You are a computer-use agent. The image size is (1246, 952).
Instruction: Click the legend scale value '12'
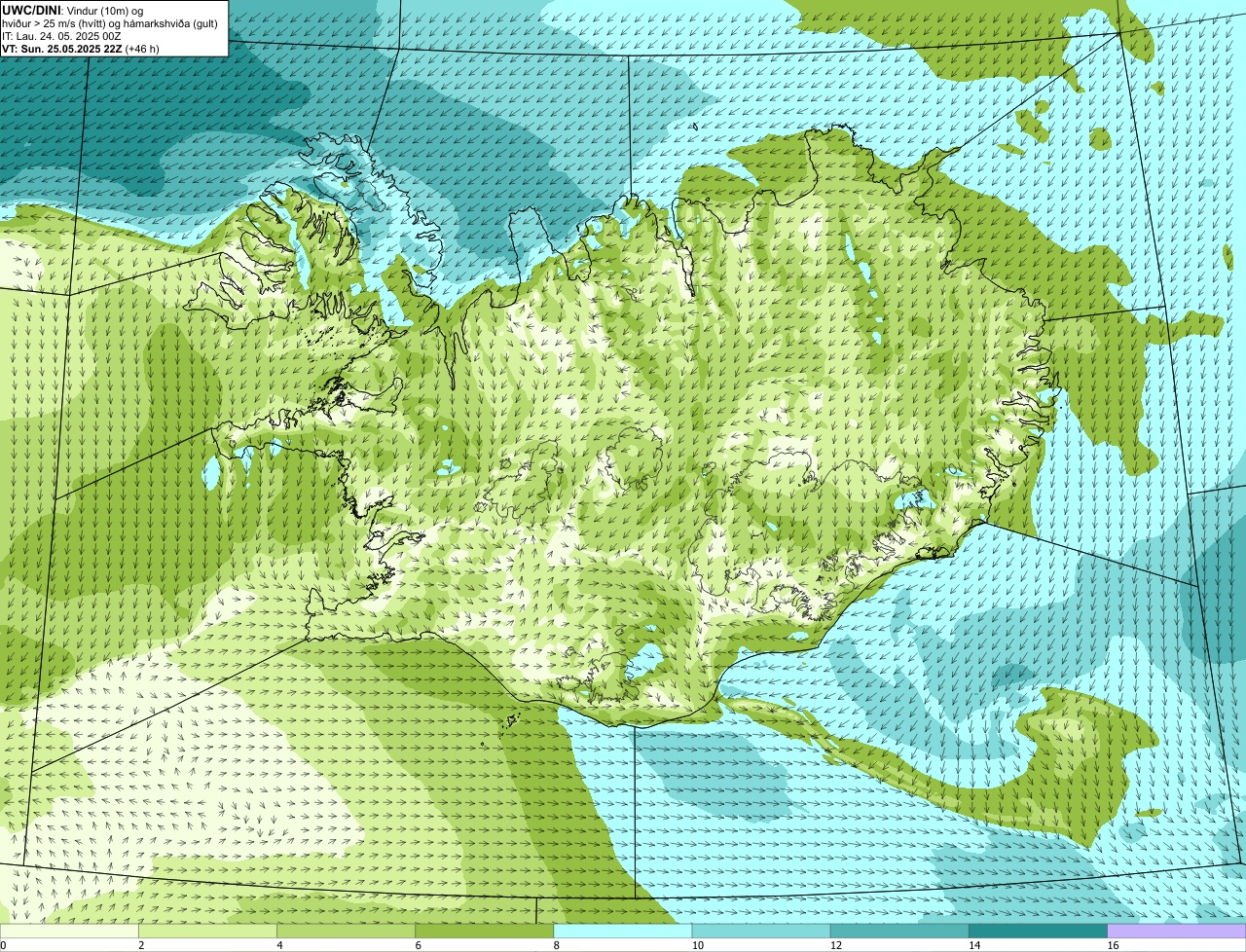[835, 945]
